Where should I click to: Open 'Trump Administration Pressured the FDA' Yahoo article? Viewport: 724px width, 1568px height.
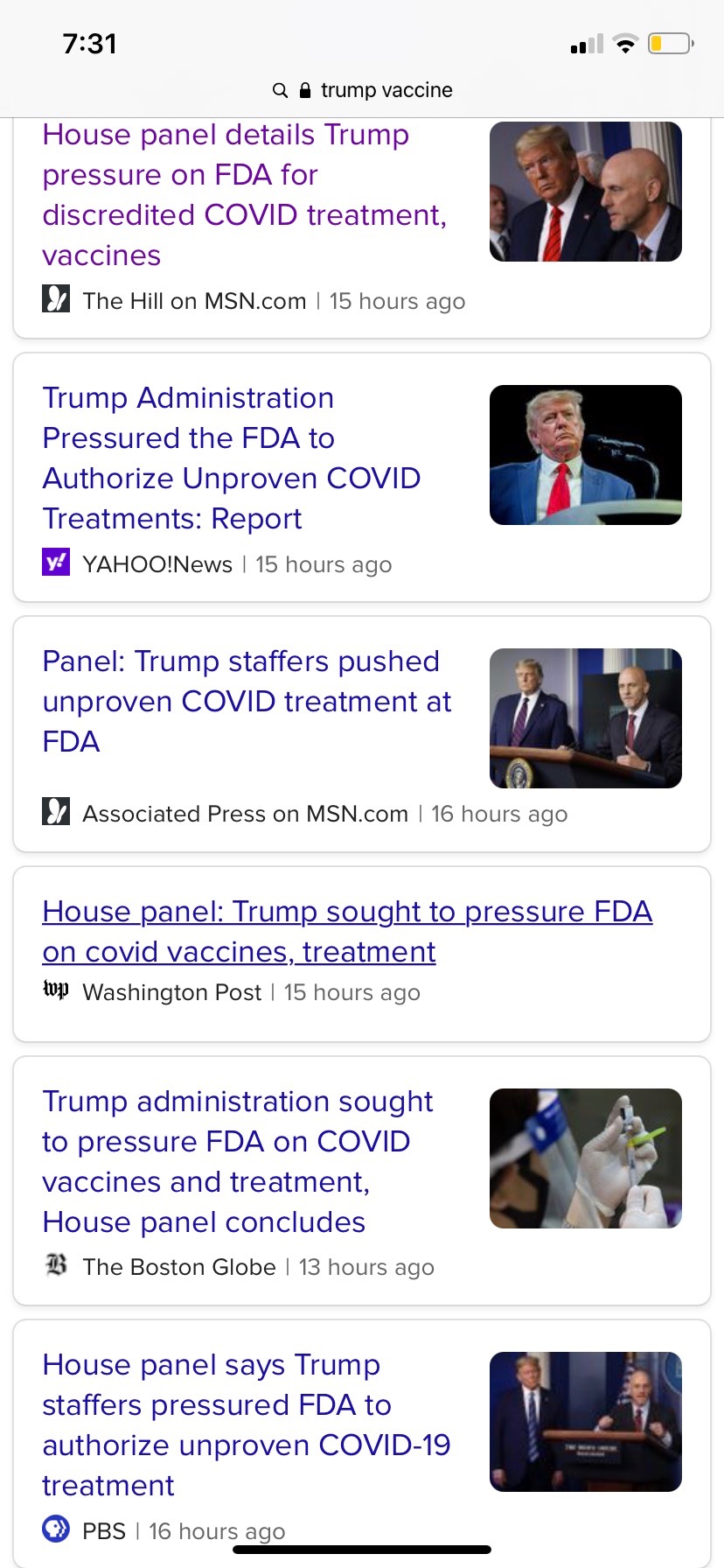point(232,458)
